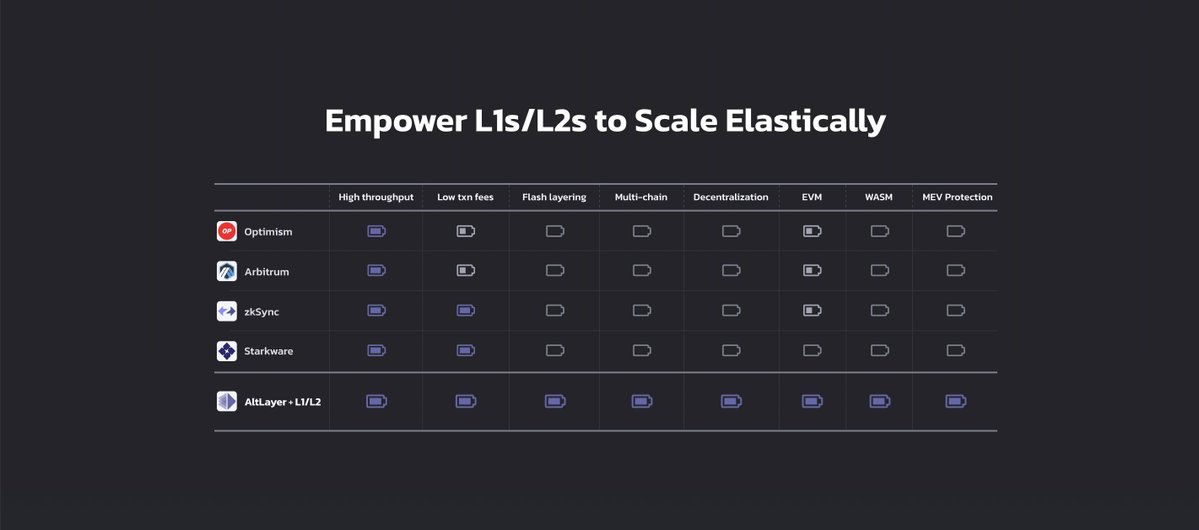Click the Starkware row label text

(268, 352)
